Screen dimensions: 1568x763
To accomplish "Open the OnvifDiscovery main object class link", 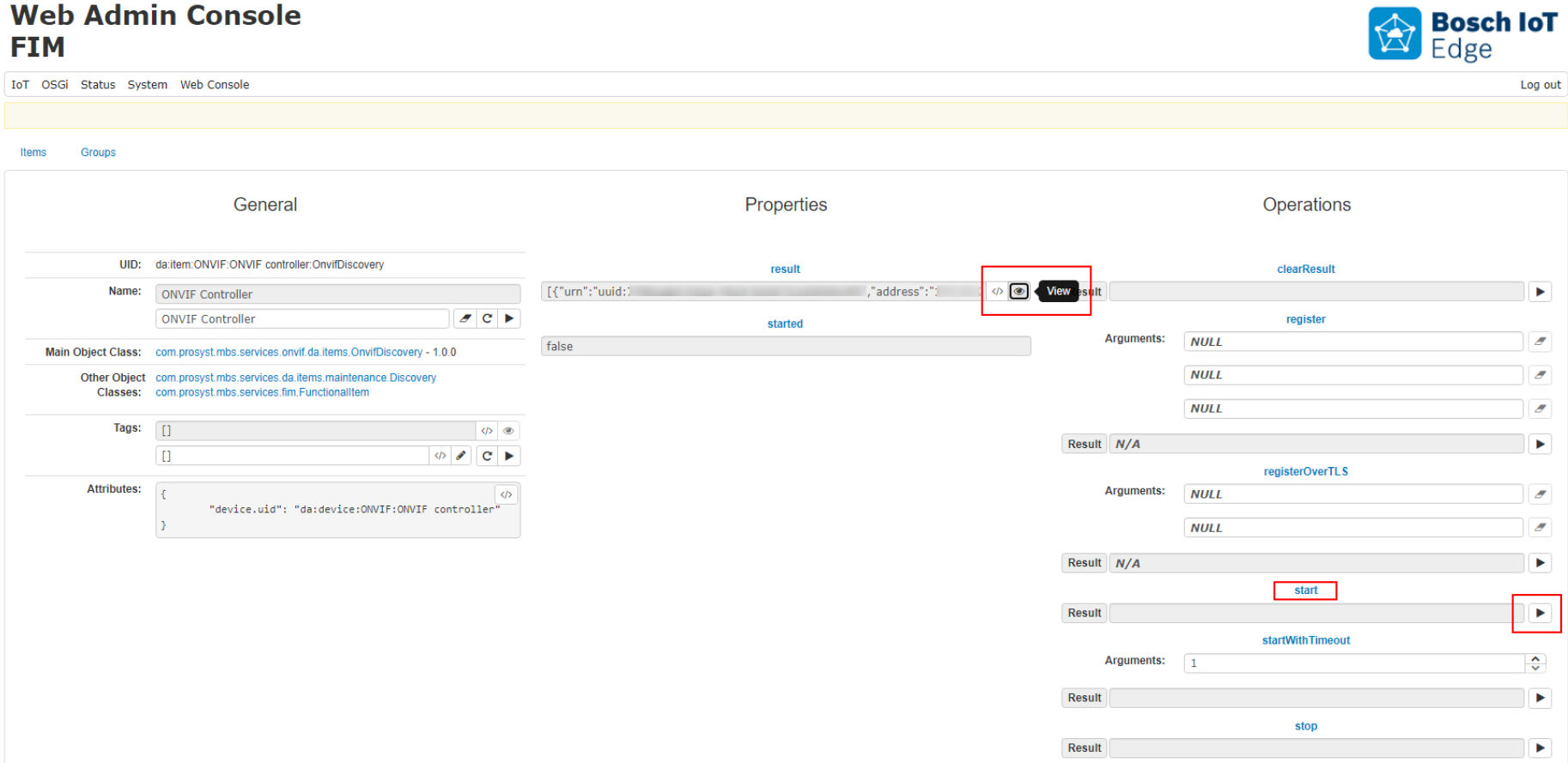I will pyautogui.click(x=289, y=352).
